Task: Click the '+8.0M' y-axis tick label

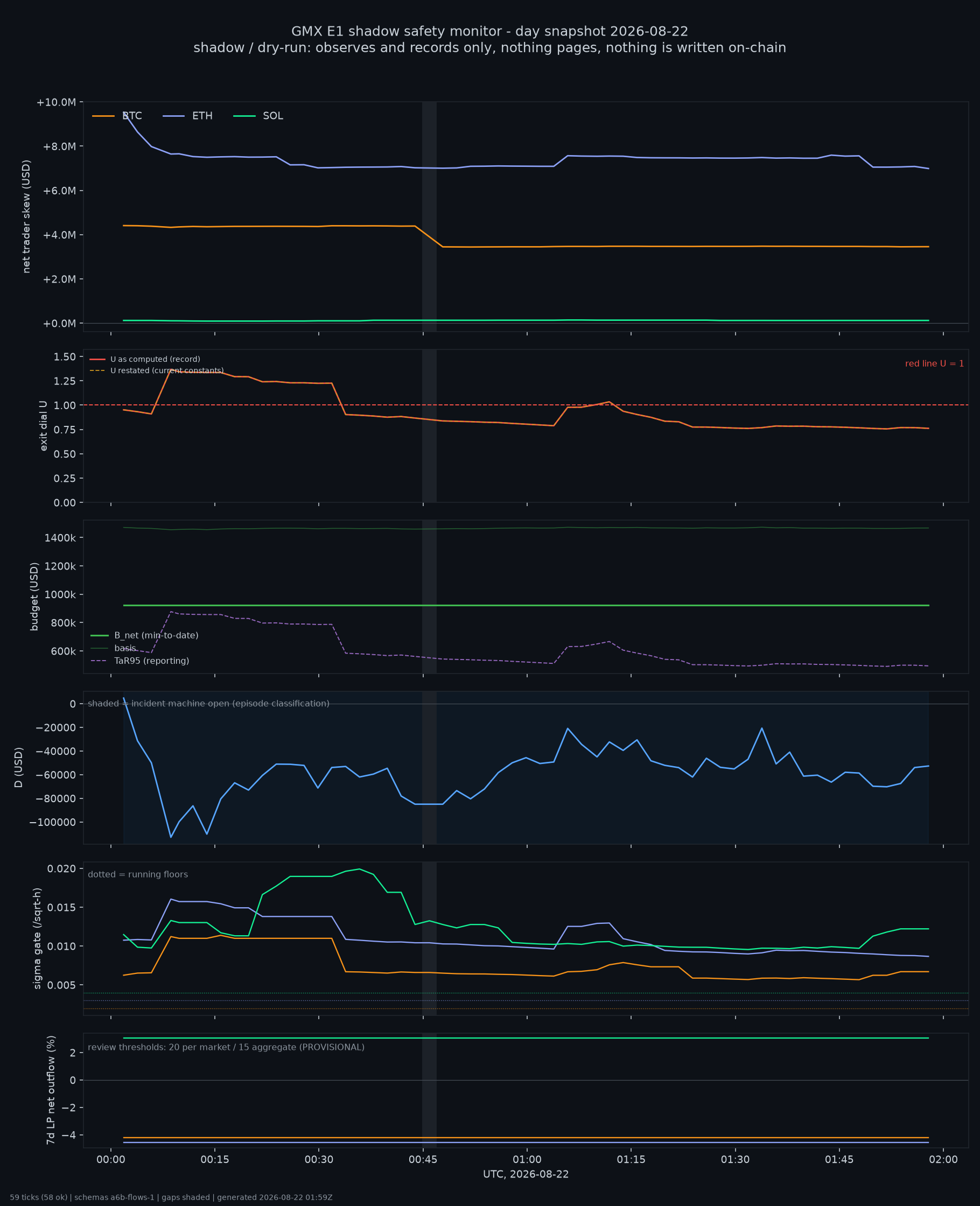Action: click(x=59, y=147)
